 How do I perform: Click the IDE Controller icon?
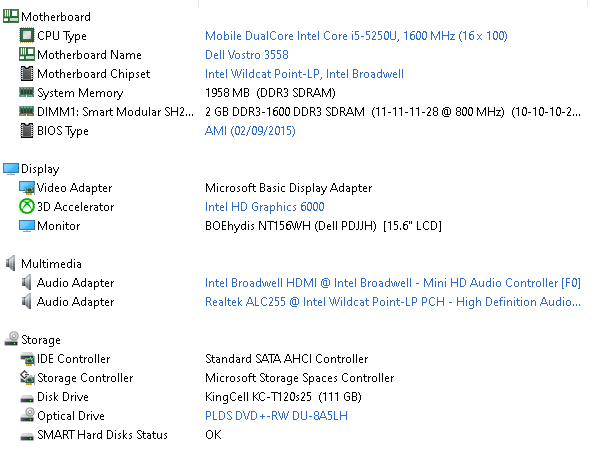point(27,359)
